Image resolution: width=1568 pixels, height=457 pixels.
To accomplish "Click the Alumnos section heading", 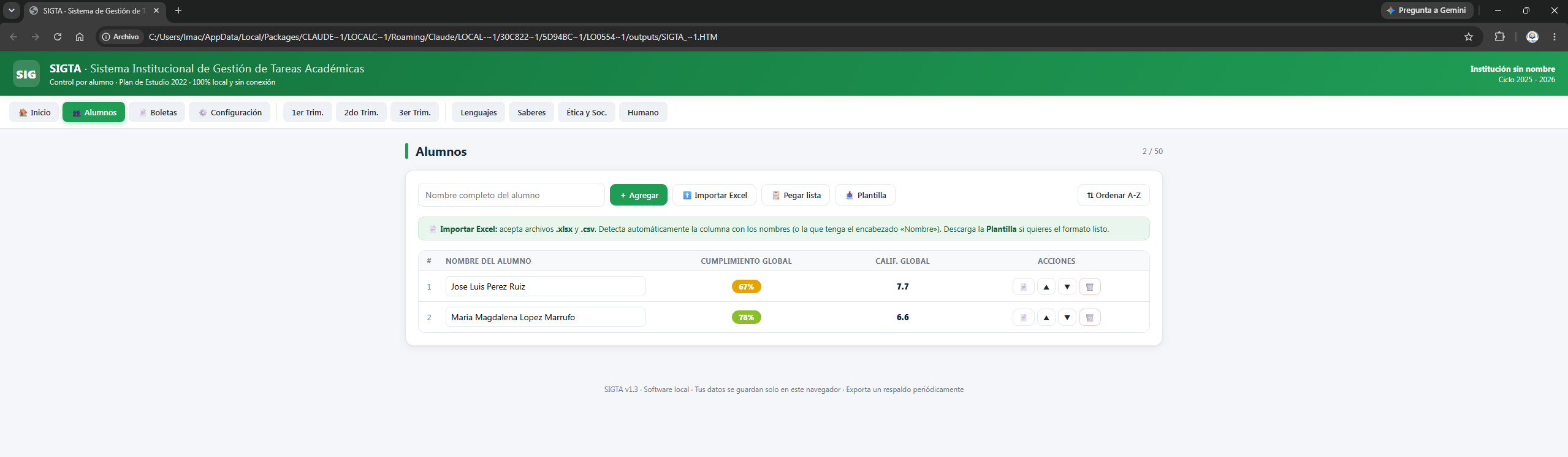I will point(441,152).
